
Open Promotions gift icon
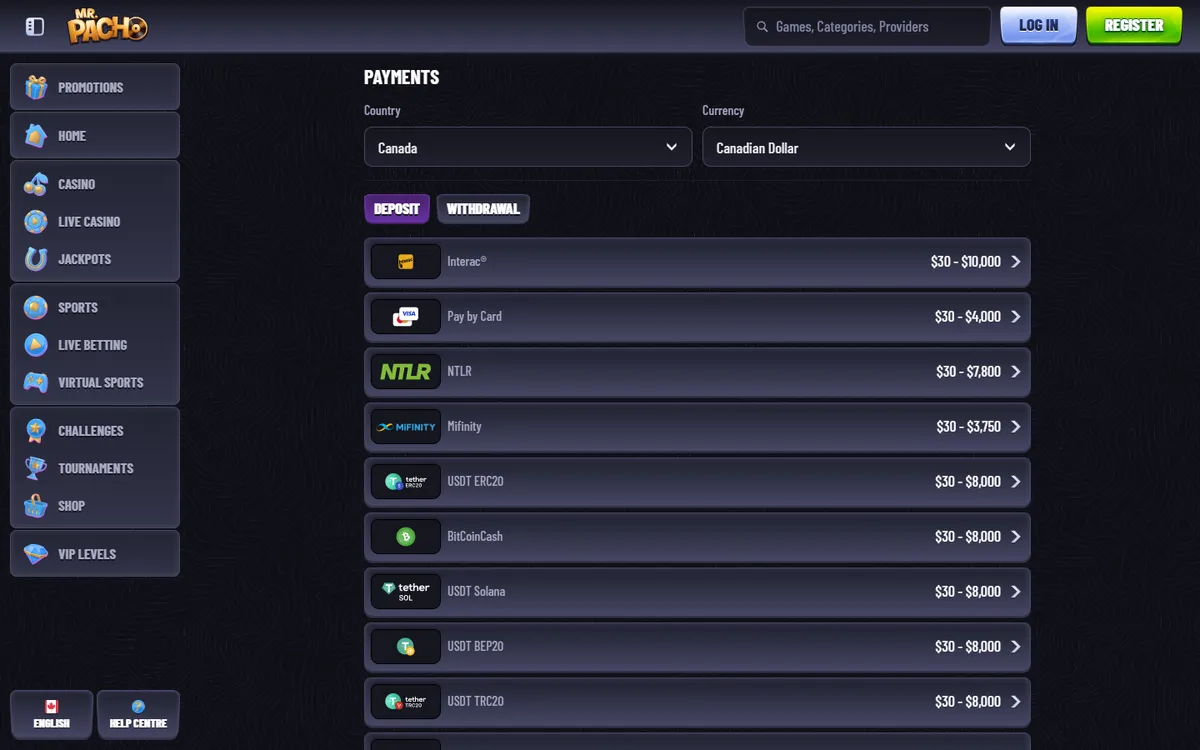36,87
